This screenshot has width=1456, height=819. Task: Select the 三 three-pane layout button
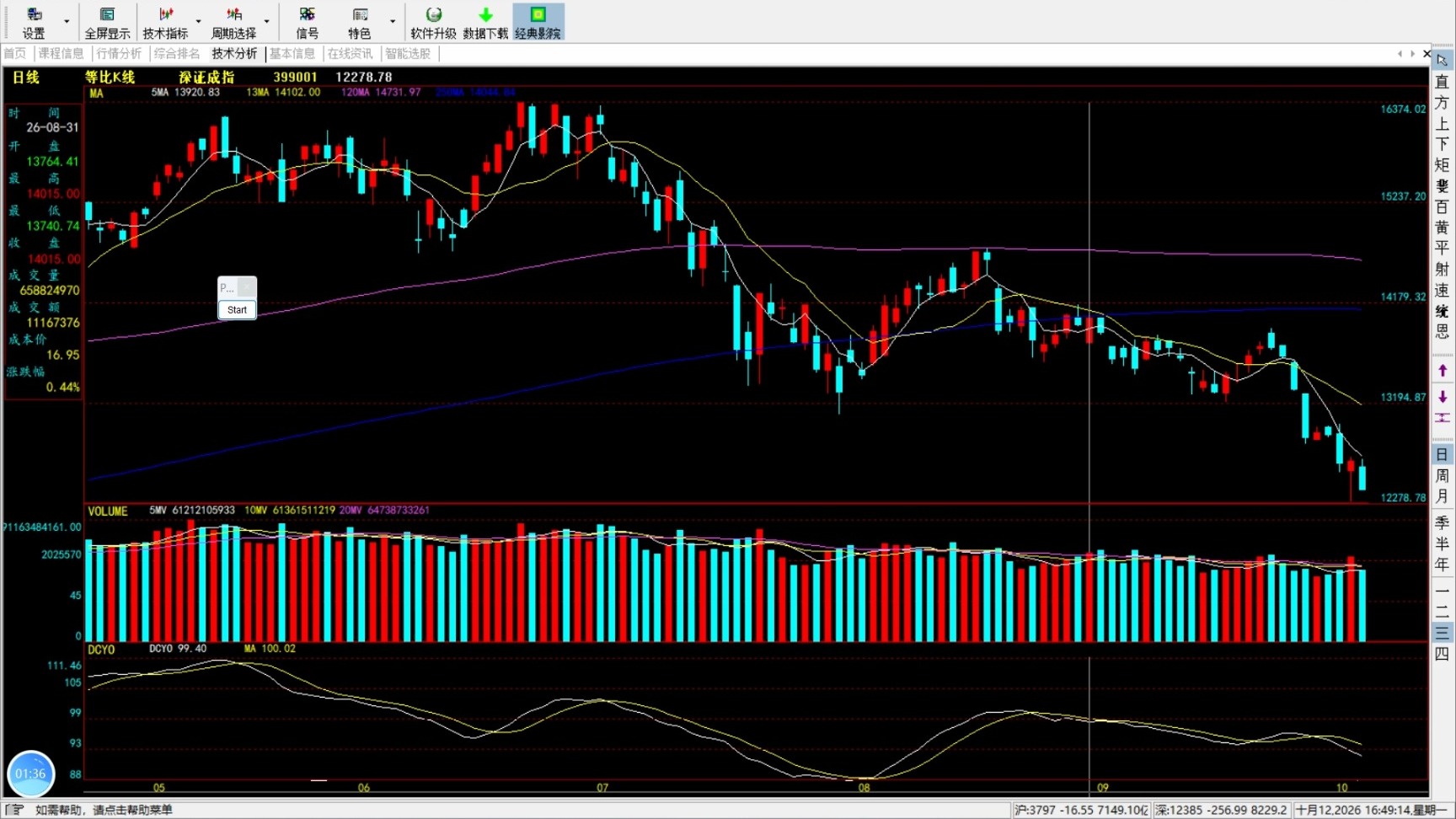click(1442, 632)
